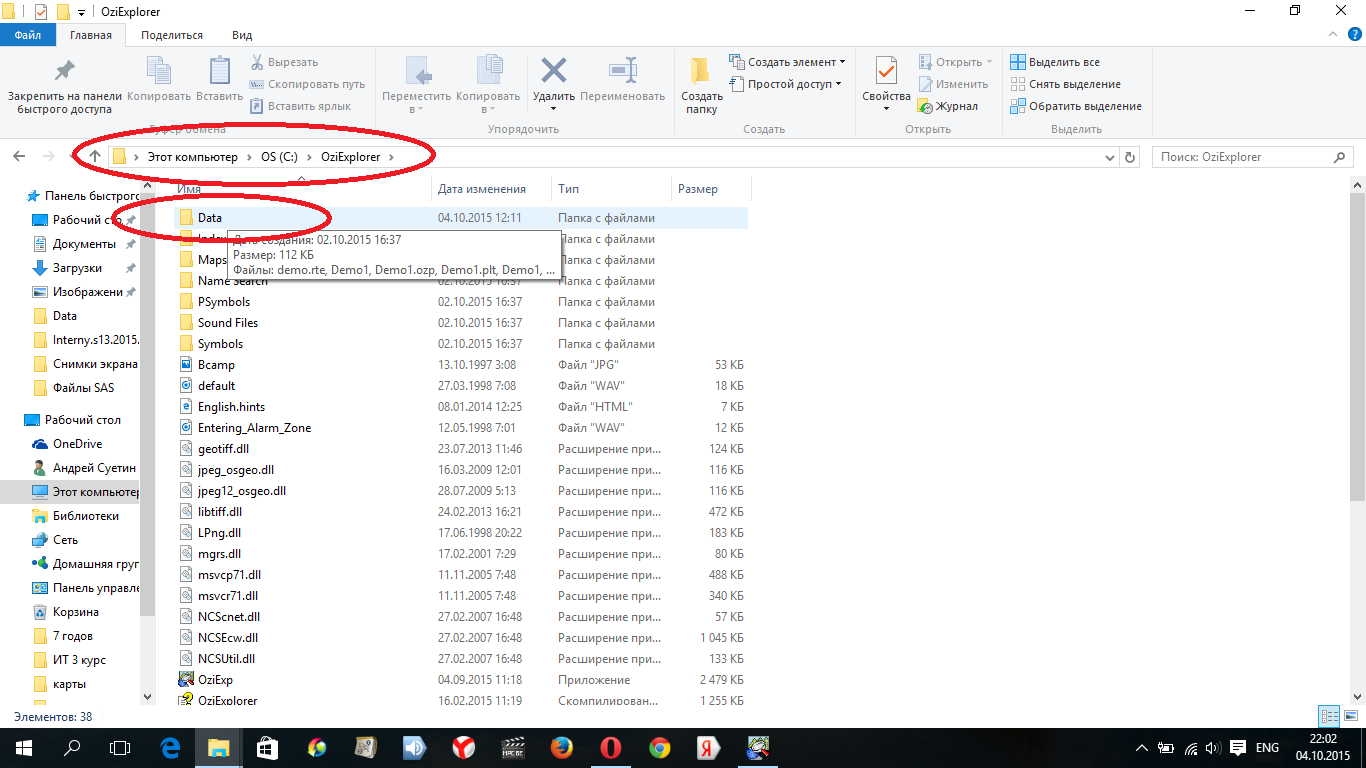
Task: Open the Переместить в dropdown
Action: pos(417,86)
